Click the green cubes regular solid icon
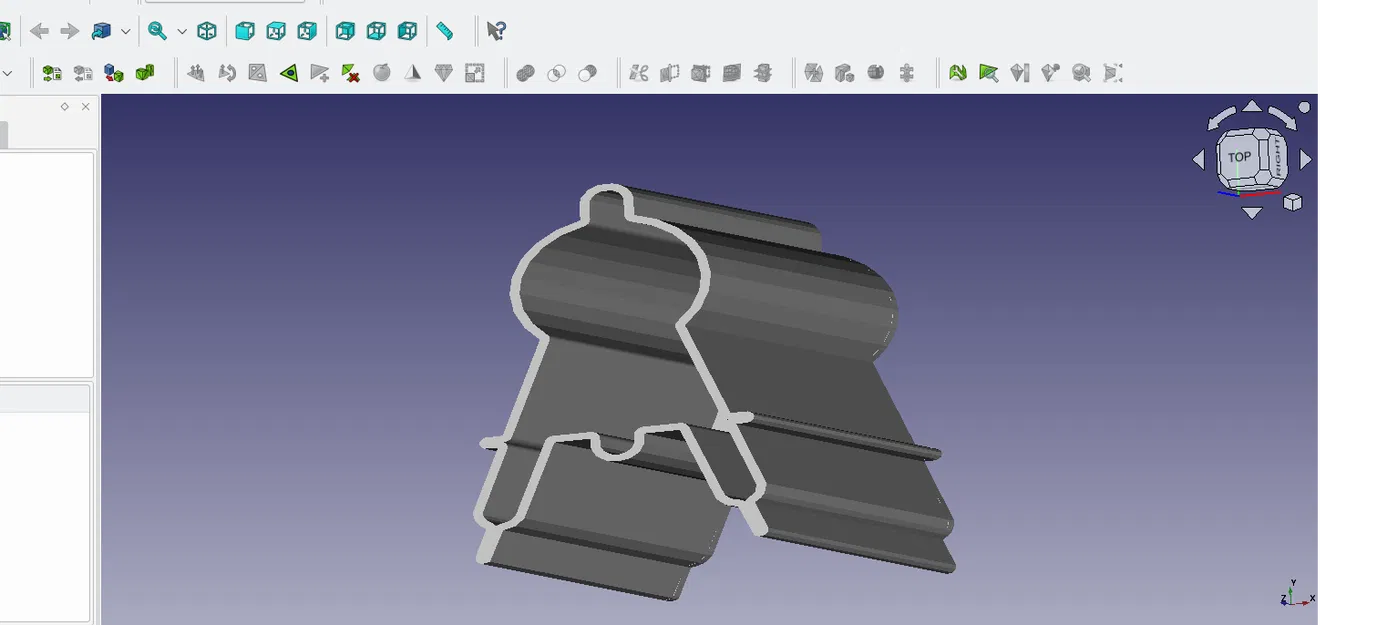The height and width of the screenshot is (625, 1377). click(x=145, y=73)
